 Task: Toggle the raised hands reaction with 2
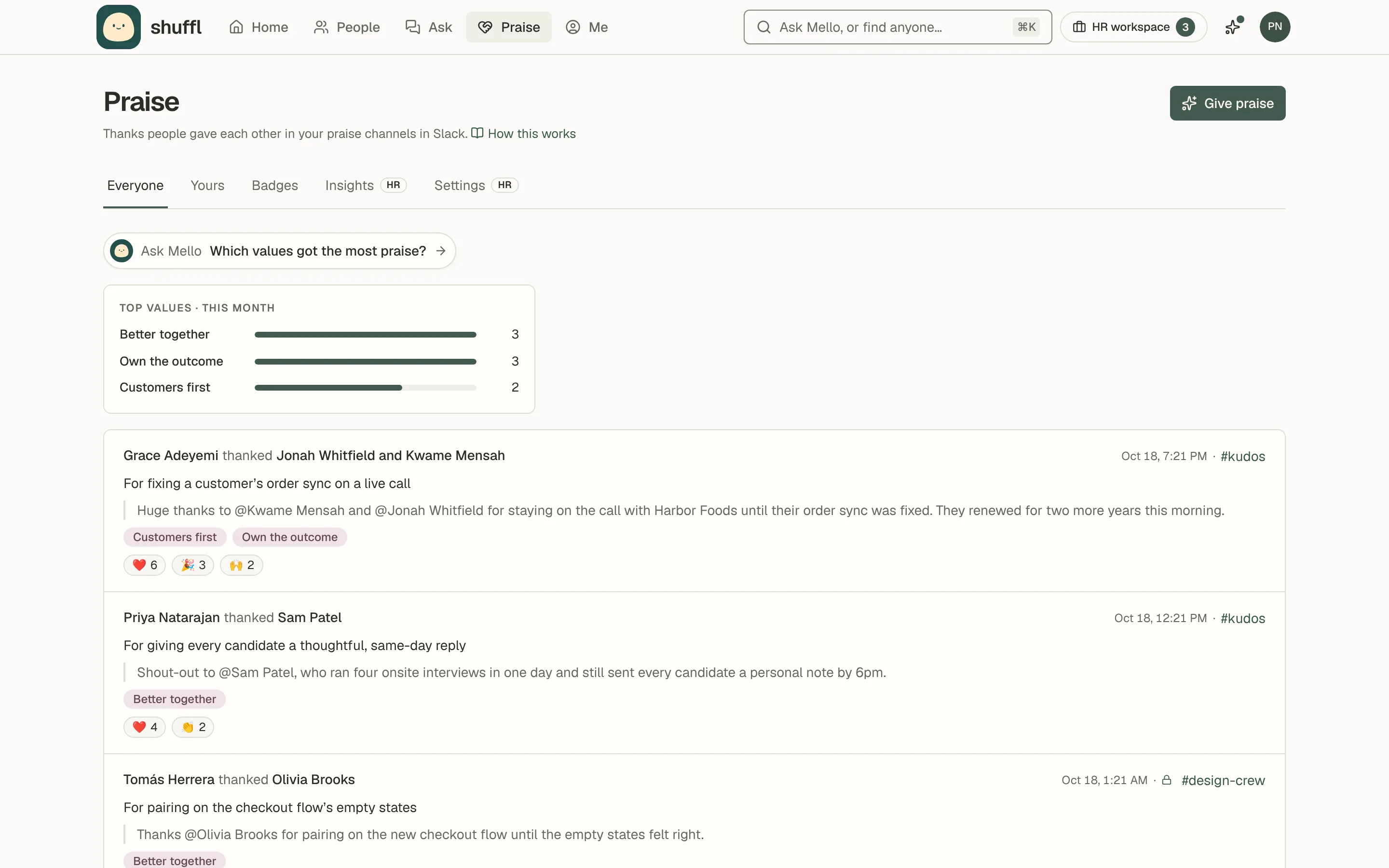pyautogui.click(x=242, y=565)
